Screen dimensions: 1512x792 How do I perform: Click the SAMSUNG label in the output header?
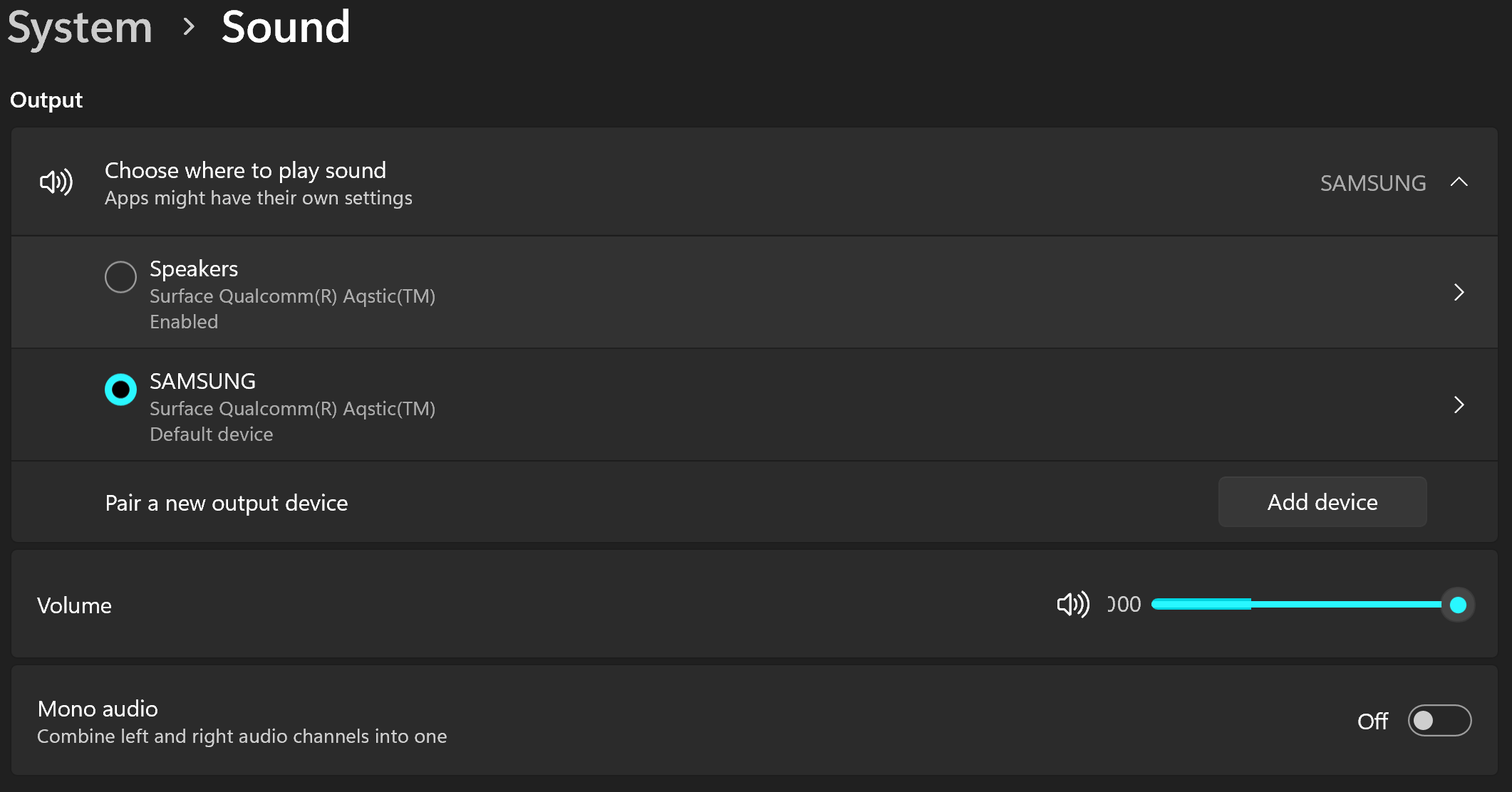click(x=1372, y=183)
